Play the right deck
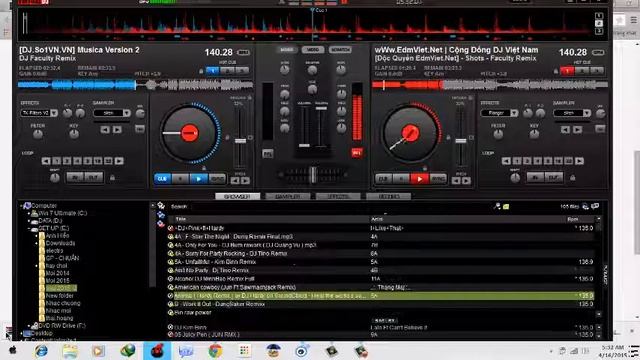 pos(420,179)
